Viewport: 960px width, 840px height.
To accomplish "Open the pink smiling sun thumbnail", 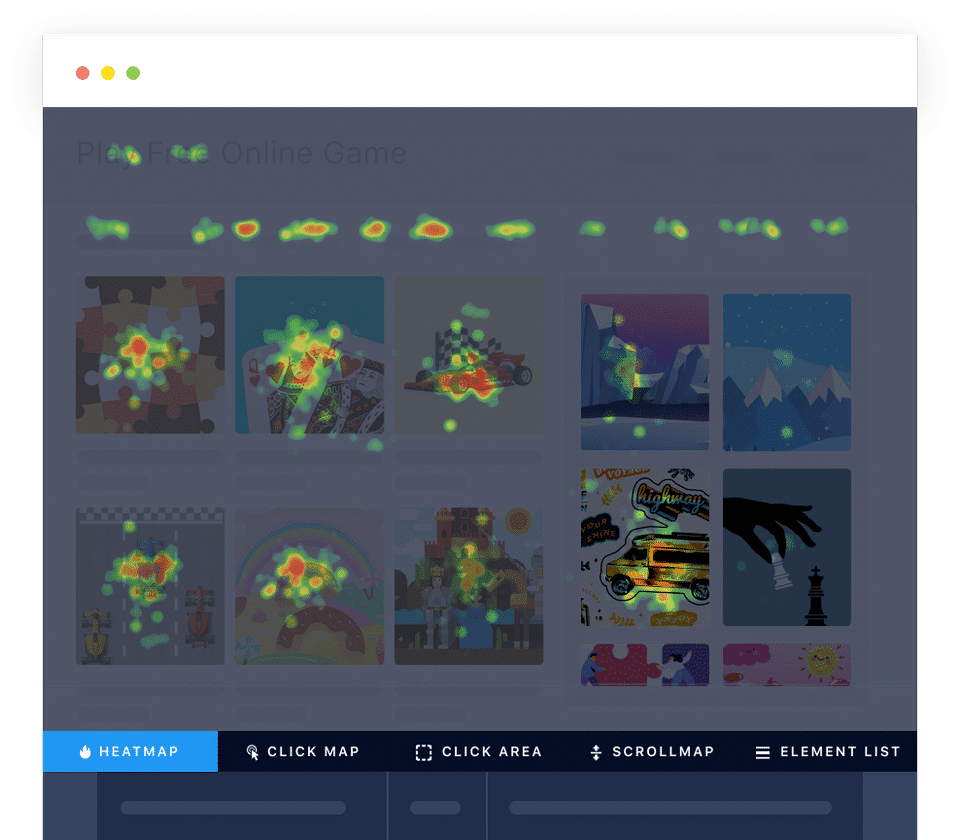I will [x=787, y=665].
